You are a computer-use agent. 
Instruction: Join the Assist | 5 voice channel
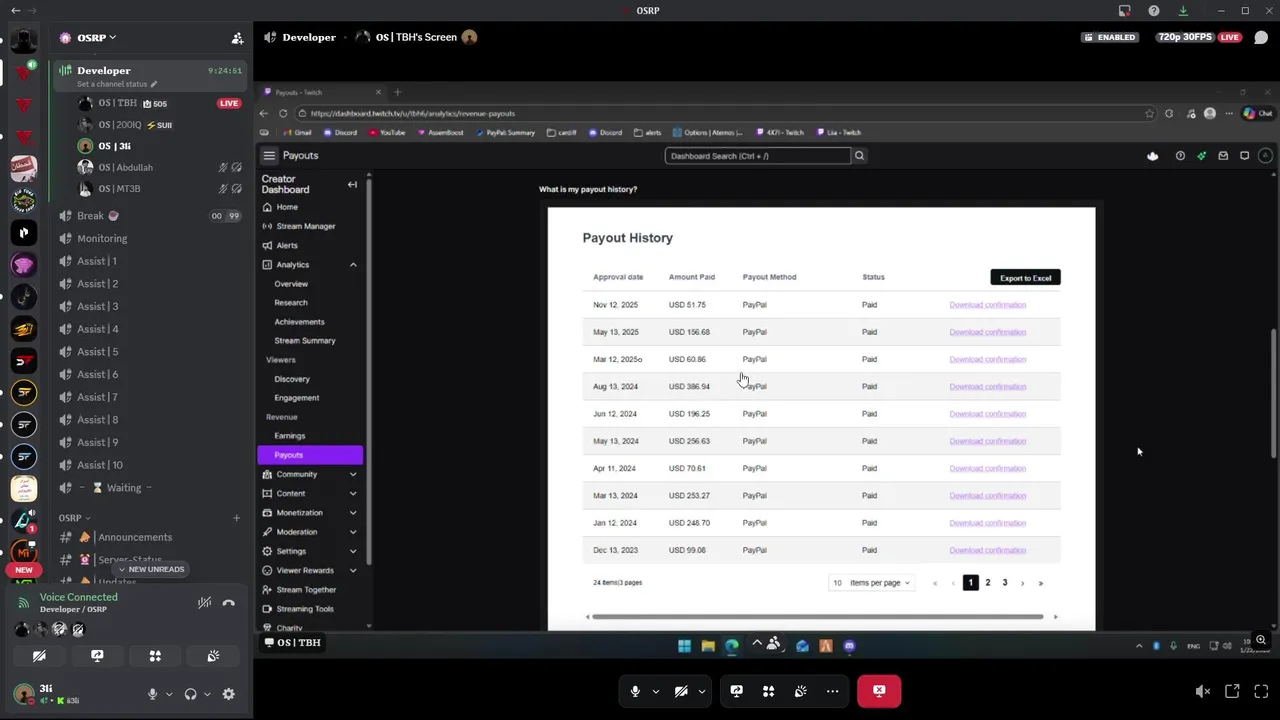tap(150, 352)
